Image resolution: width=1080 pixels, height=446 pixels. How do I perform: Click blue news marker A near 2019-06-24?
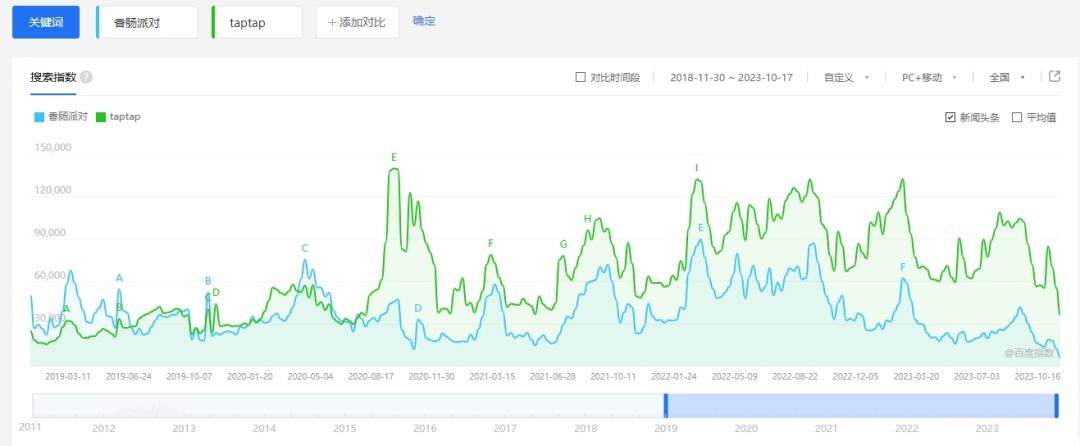pos(119,278)
